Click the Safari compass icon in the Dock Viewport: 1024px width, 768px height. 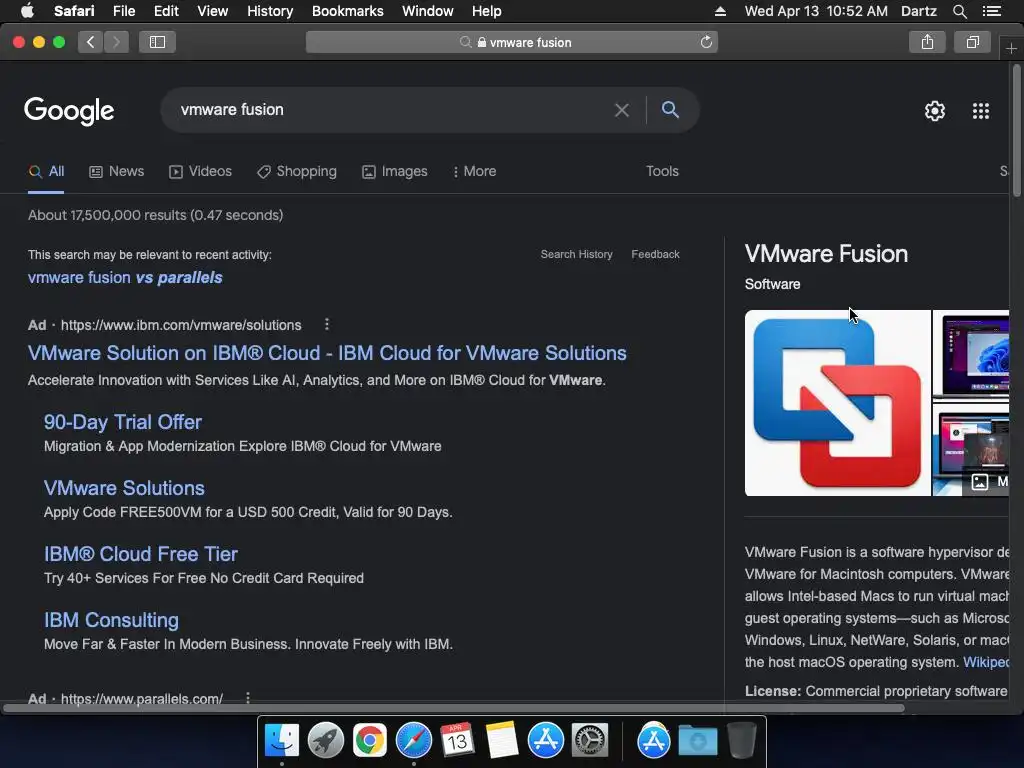[413, 740]
